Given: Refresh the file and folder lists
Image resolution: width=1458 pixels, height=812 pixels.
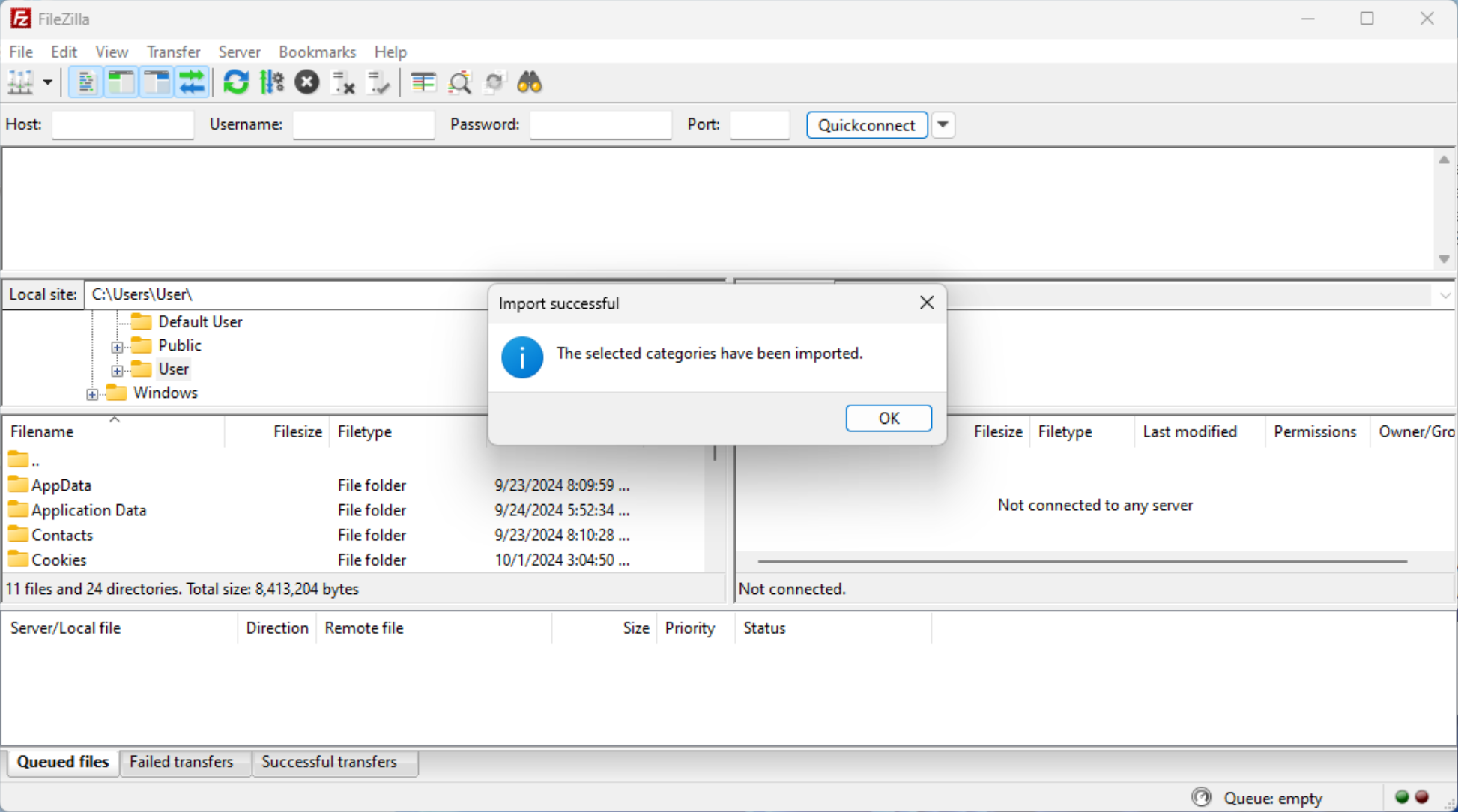Looking at the screenshot, I should click(x=236, y=82).
